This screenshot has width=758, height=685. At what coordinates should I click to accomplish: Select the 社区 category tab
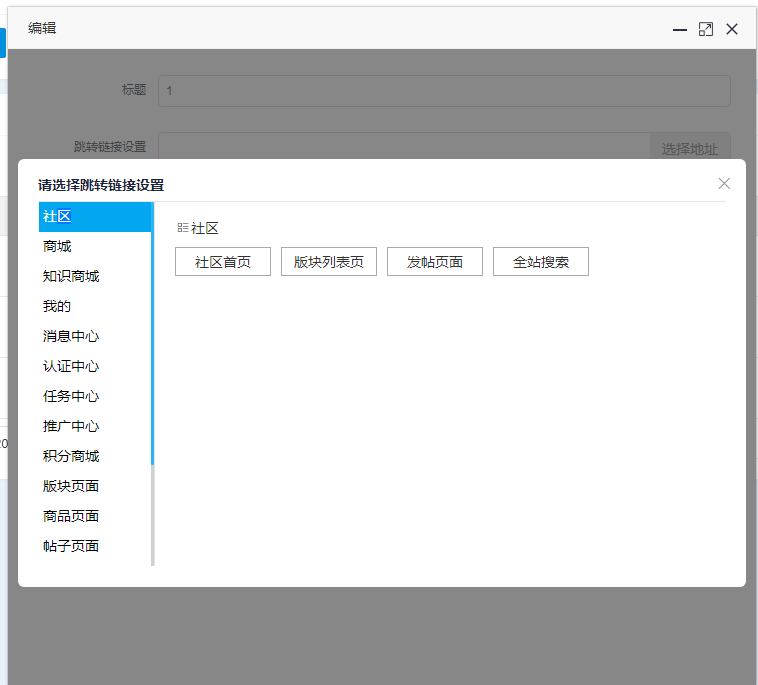(x=95, y=217)
